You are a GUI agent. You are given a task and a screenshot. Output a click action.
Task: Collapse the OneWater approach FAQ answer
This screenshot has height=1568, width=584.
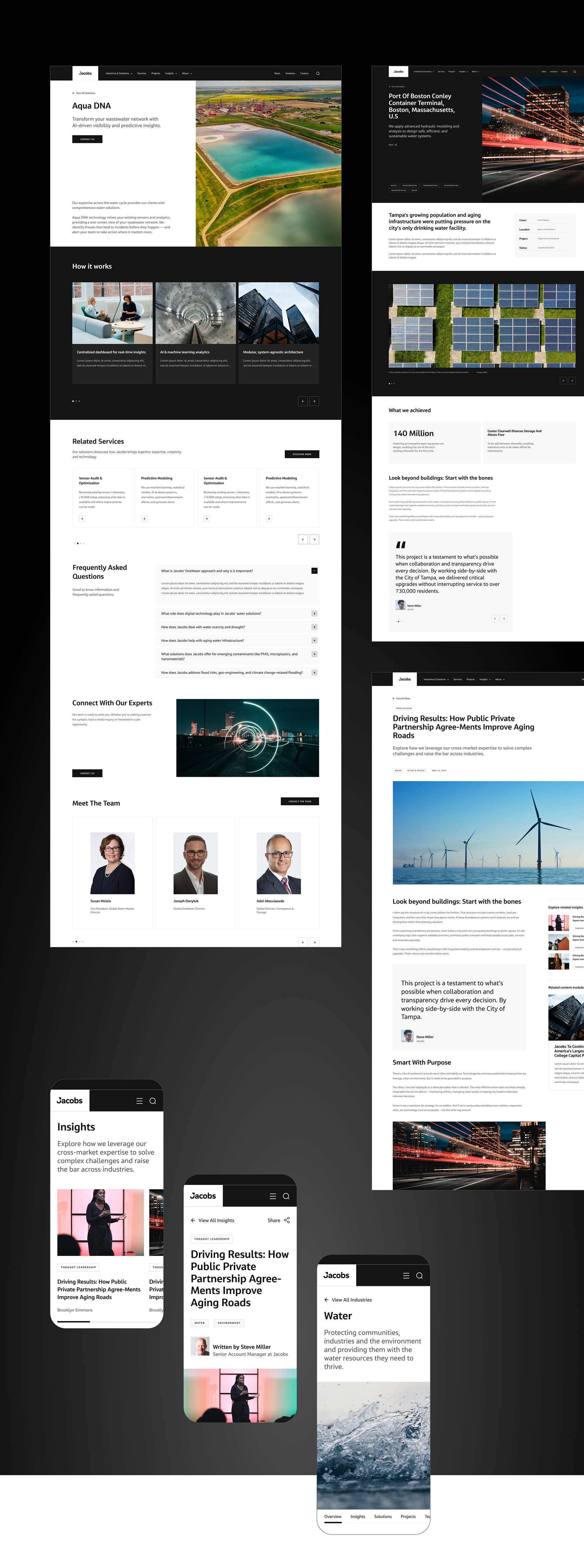[x=314, y=571]
